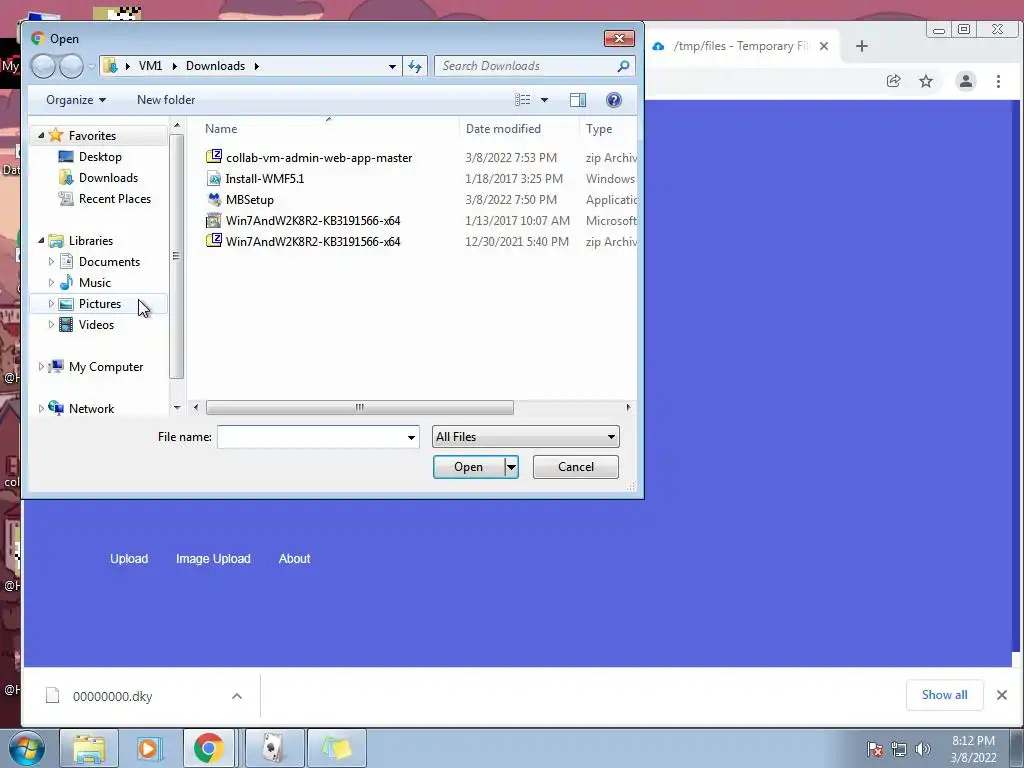Expand the 00000000.dky download options chevron
This screenshot has height=768, width=1024.
click(x=236, y=696)
